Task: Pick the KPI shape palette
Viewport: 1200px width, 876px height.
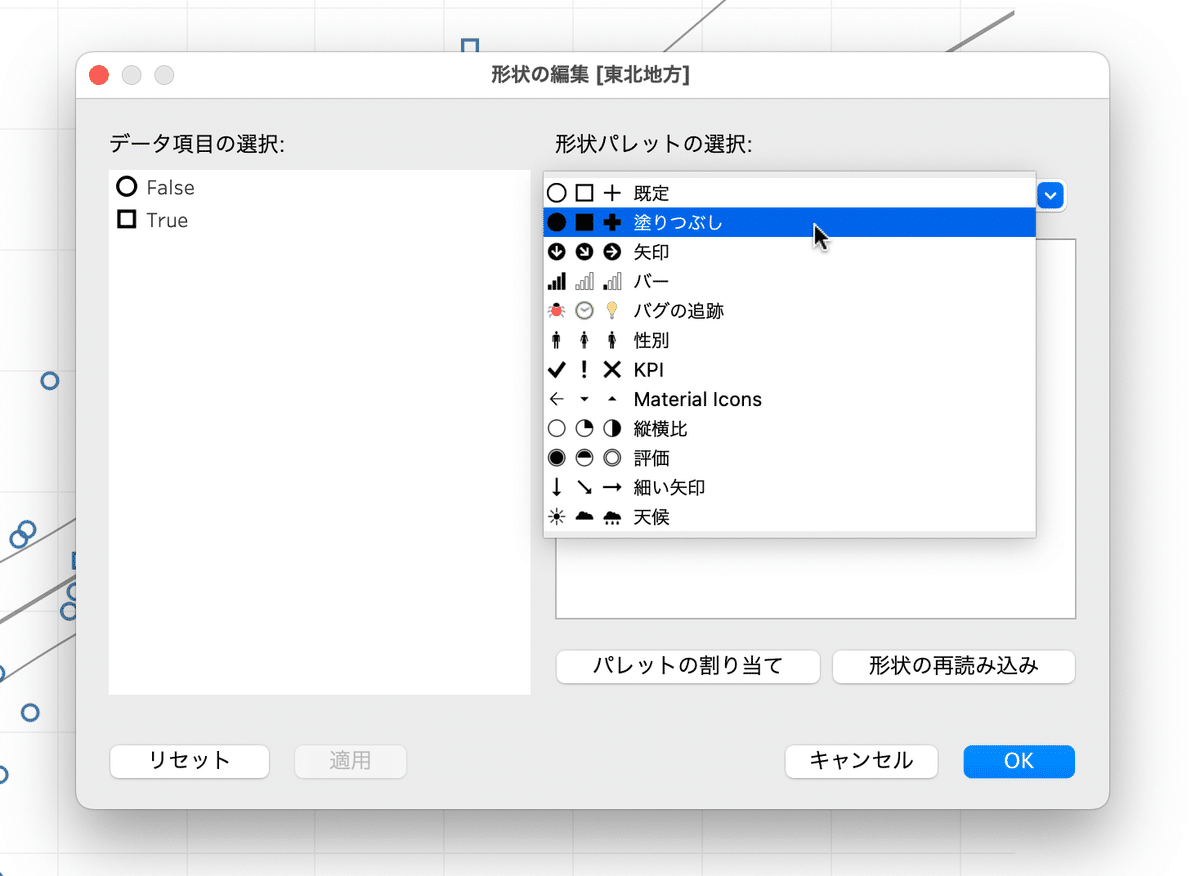Action: 789,370
